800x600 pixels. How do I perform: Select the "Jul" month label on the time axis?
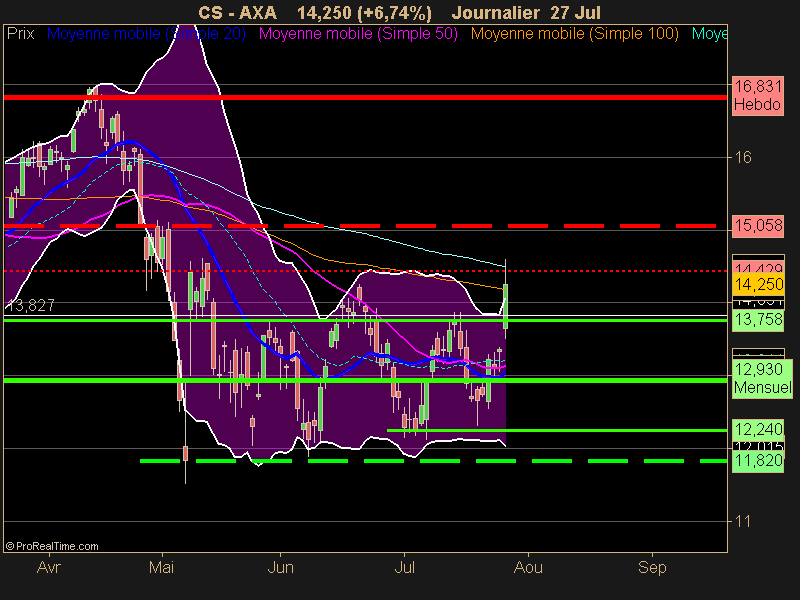point(404,567)
